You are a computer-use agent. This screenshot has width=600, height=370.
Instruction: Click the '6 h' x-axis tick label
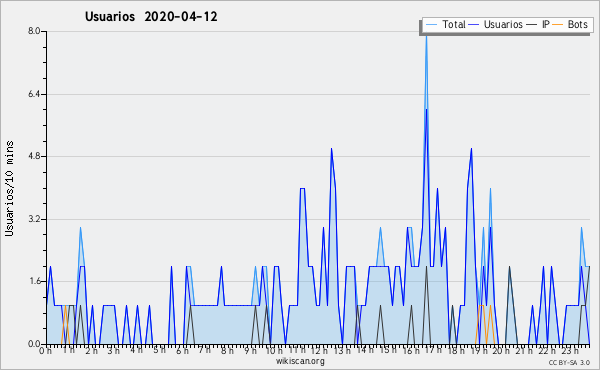tap(182, 351)
